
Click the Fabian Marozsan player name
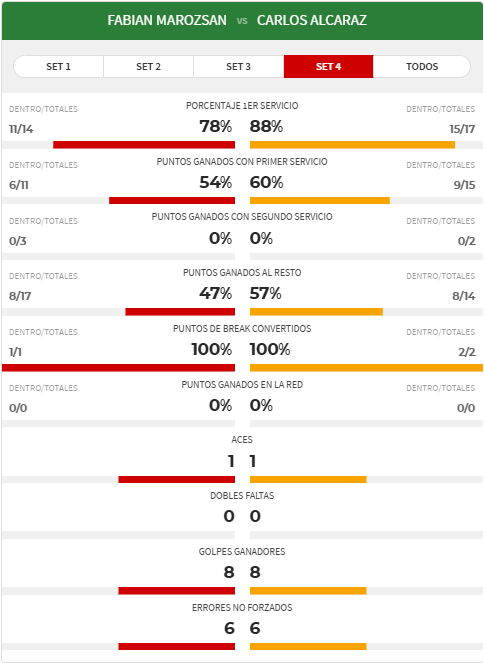167,20
